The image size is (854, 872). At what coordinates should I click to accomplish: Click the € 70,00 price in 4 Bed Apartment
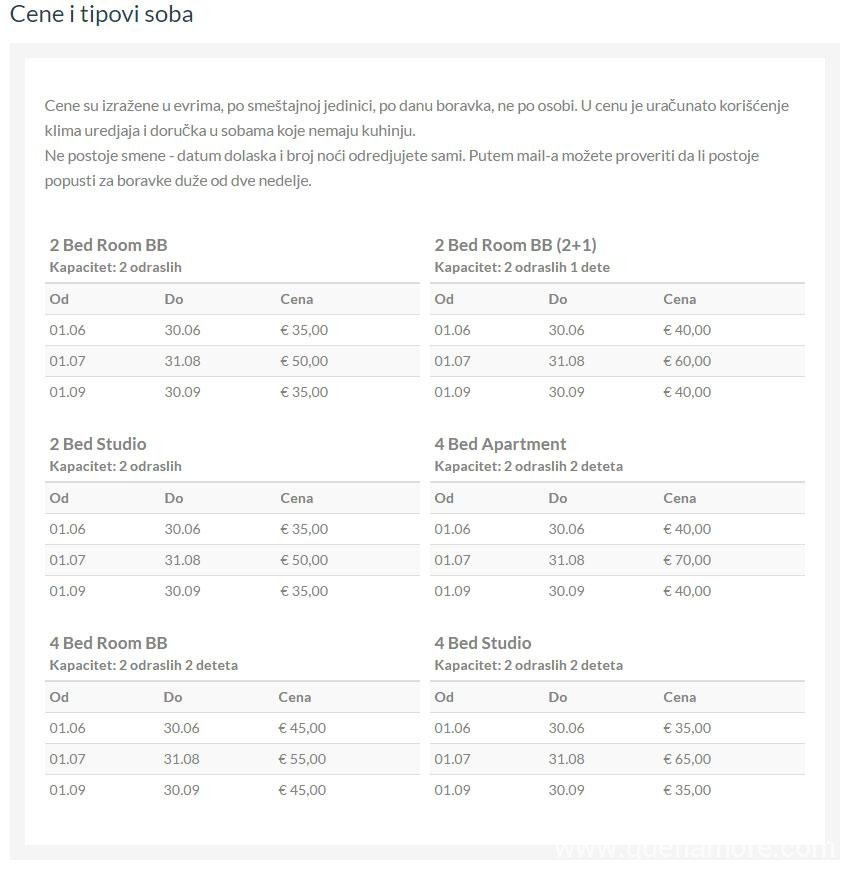tap(687, 560)
